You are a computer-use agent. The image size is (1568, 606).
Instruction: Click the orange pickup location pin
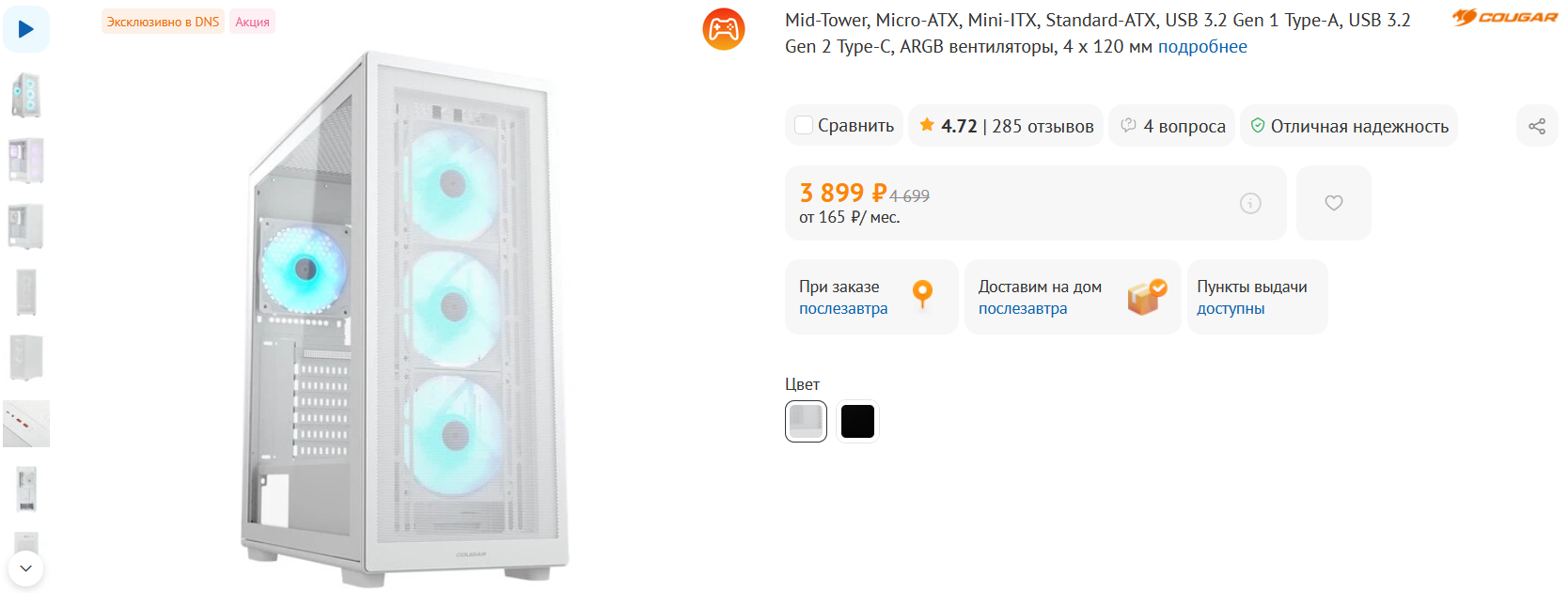pyautogui.click(x=923, y=295)
